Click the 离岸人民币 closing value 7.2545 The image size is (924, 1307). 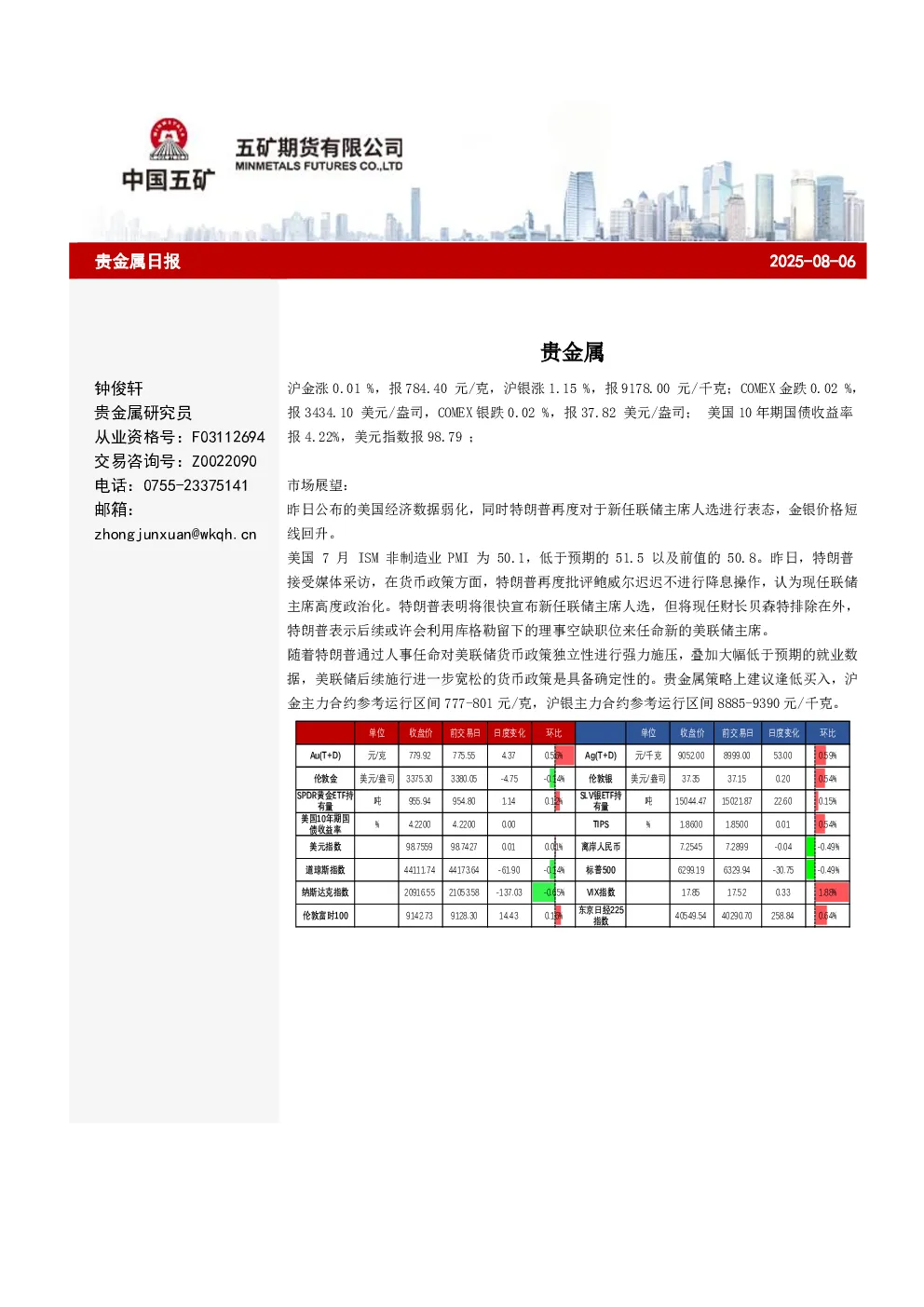(x=691, y=847)
